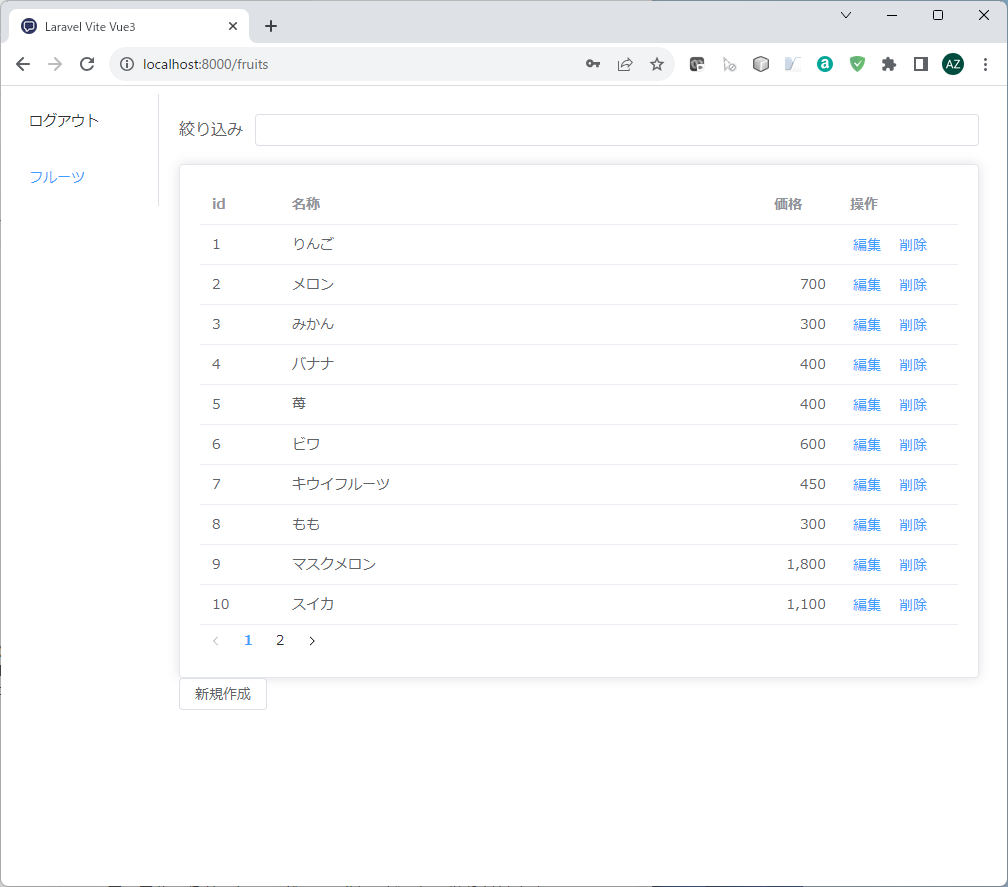Click next page chevron
The height and width of the screenshot is (887, 1008).
click(x=312, y=641)
